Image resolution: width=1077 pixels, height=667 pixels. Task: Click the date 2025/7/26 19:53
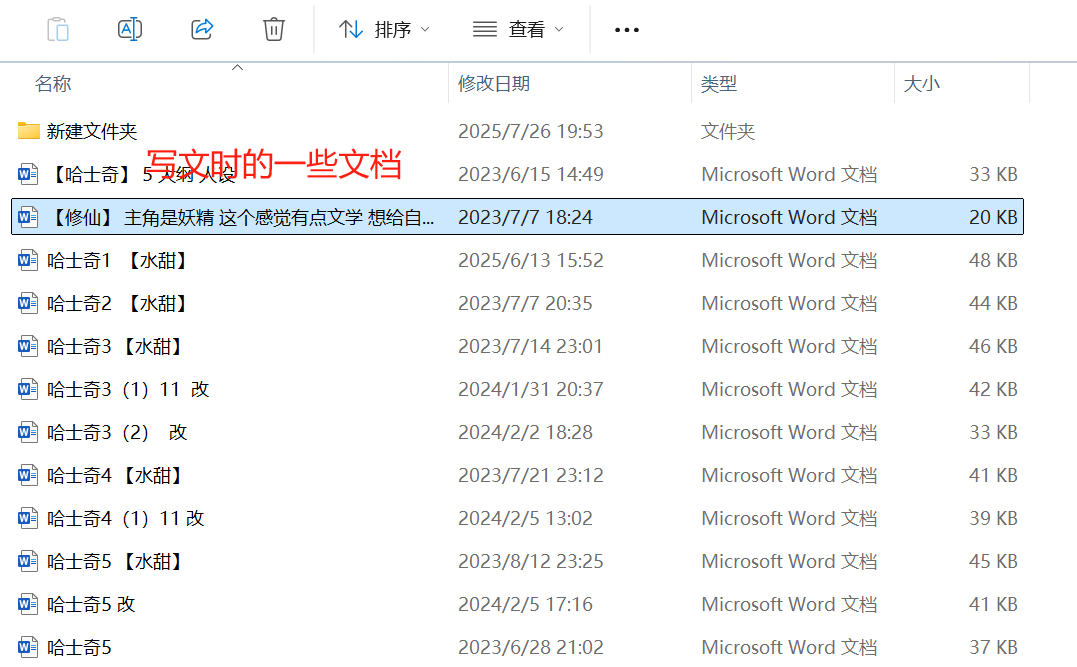[x=530, y=131]
